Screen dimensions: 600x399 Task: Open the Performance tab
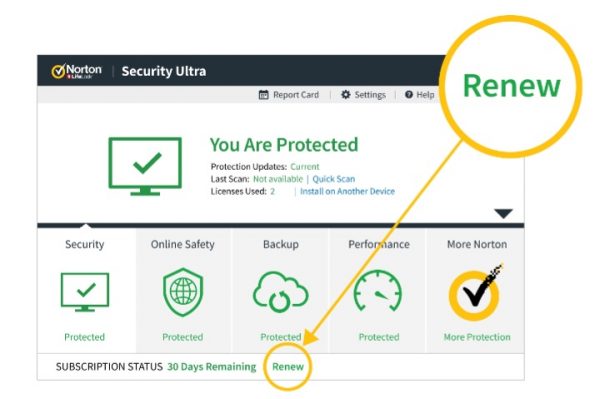coord(379,244)
